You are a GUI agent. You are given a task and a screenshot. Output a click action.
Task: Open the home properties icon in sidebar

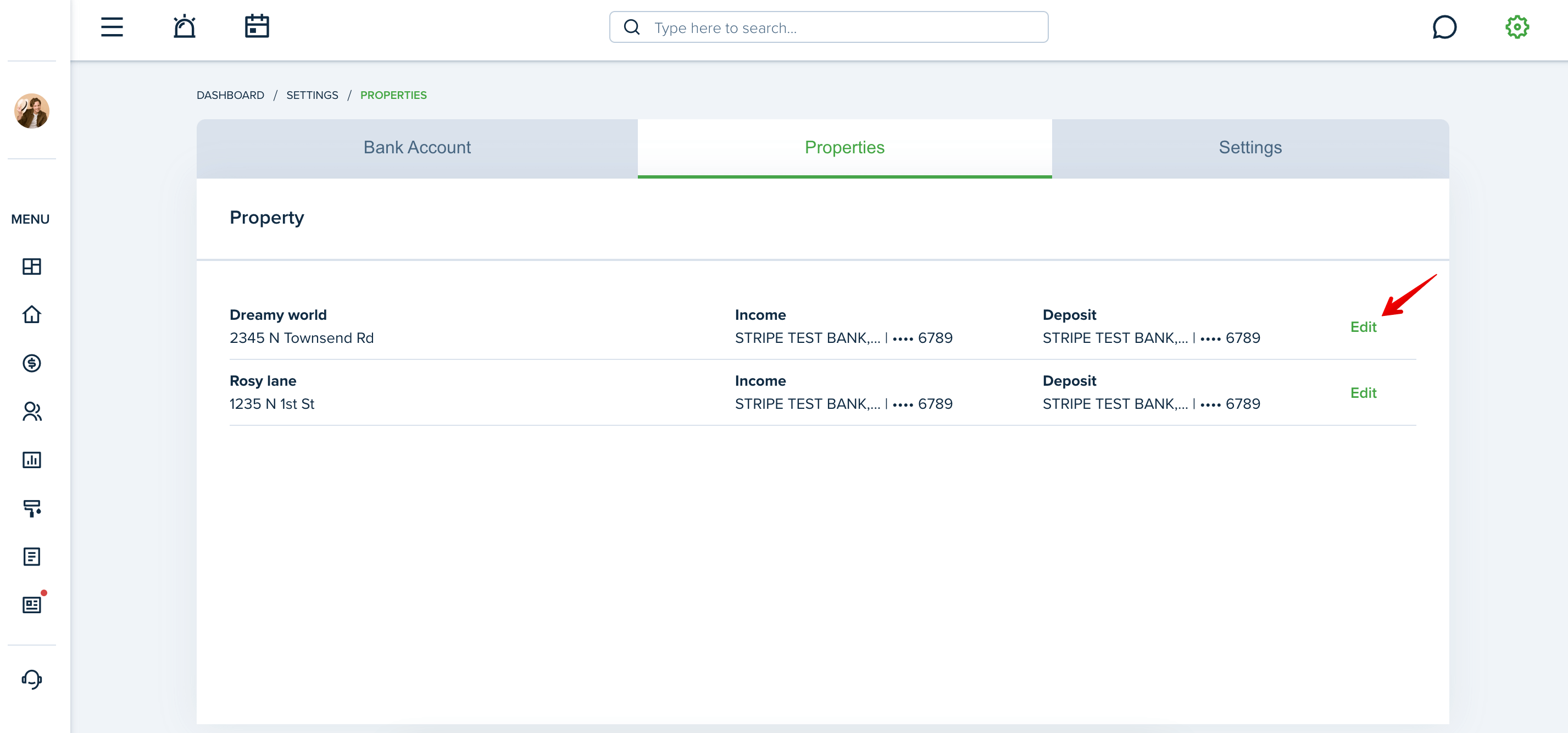32,315
